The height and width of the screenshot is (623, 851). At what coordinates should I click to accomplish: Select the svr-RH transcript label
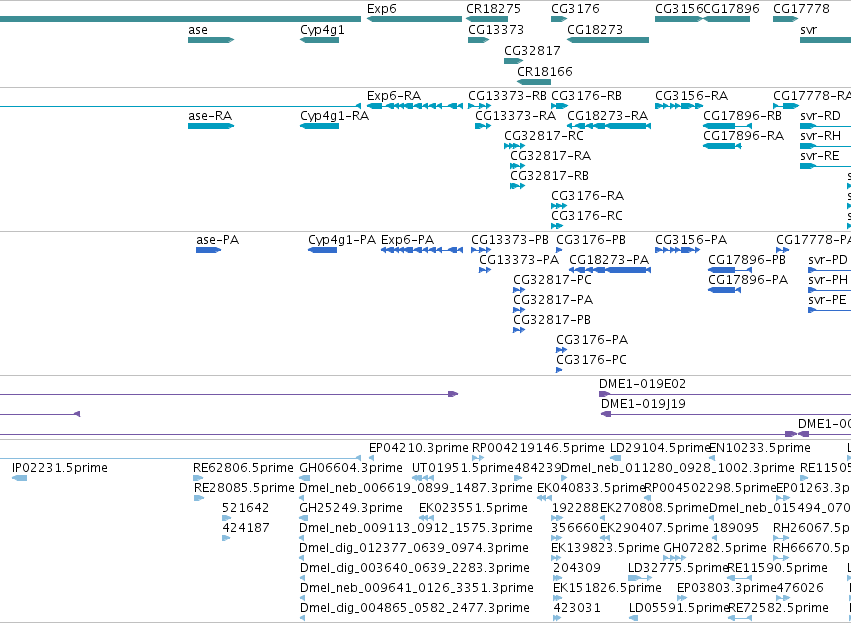pos(820,136)
